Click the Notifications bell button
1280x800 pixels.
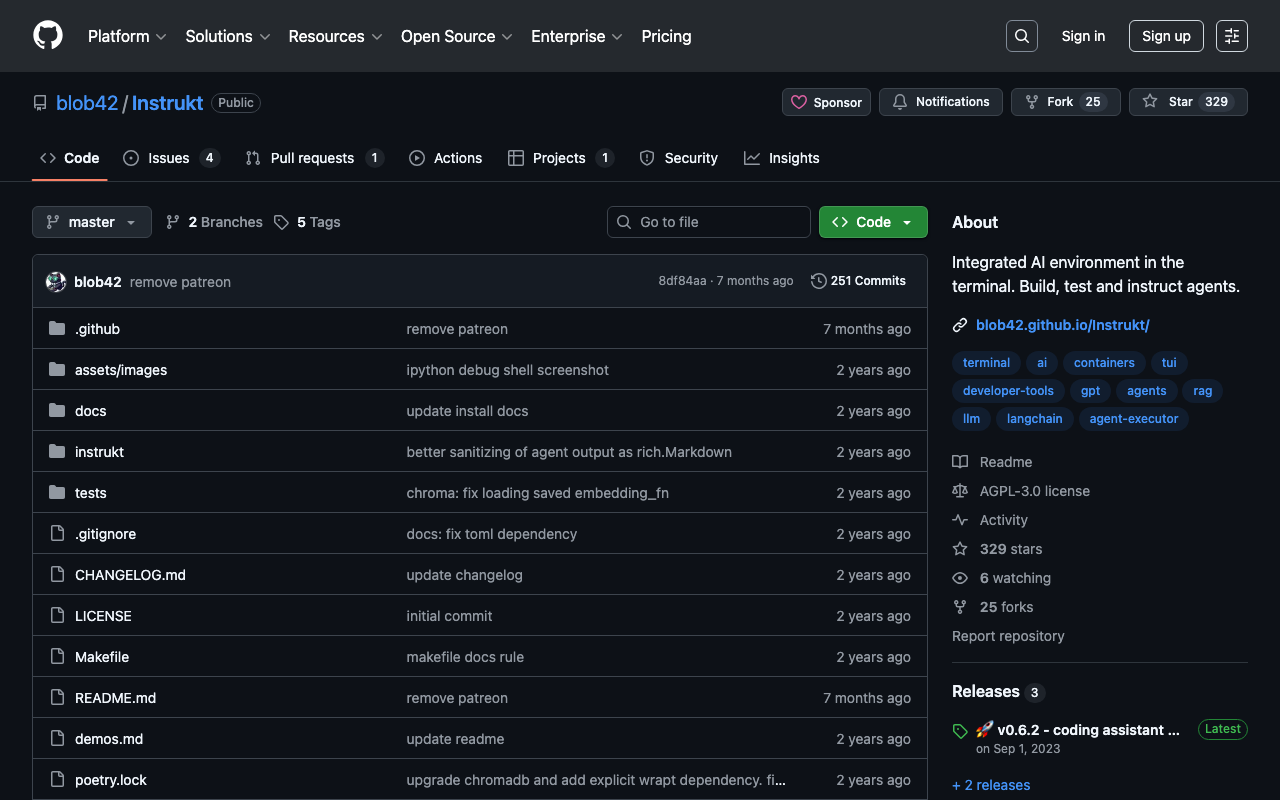(940, 102)
